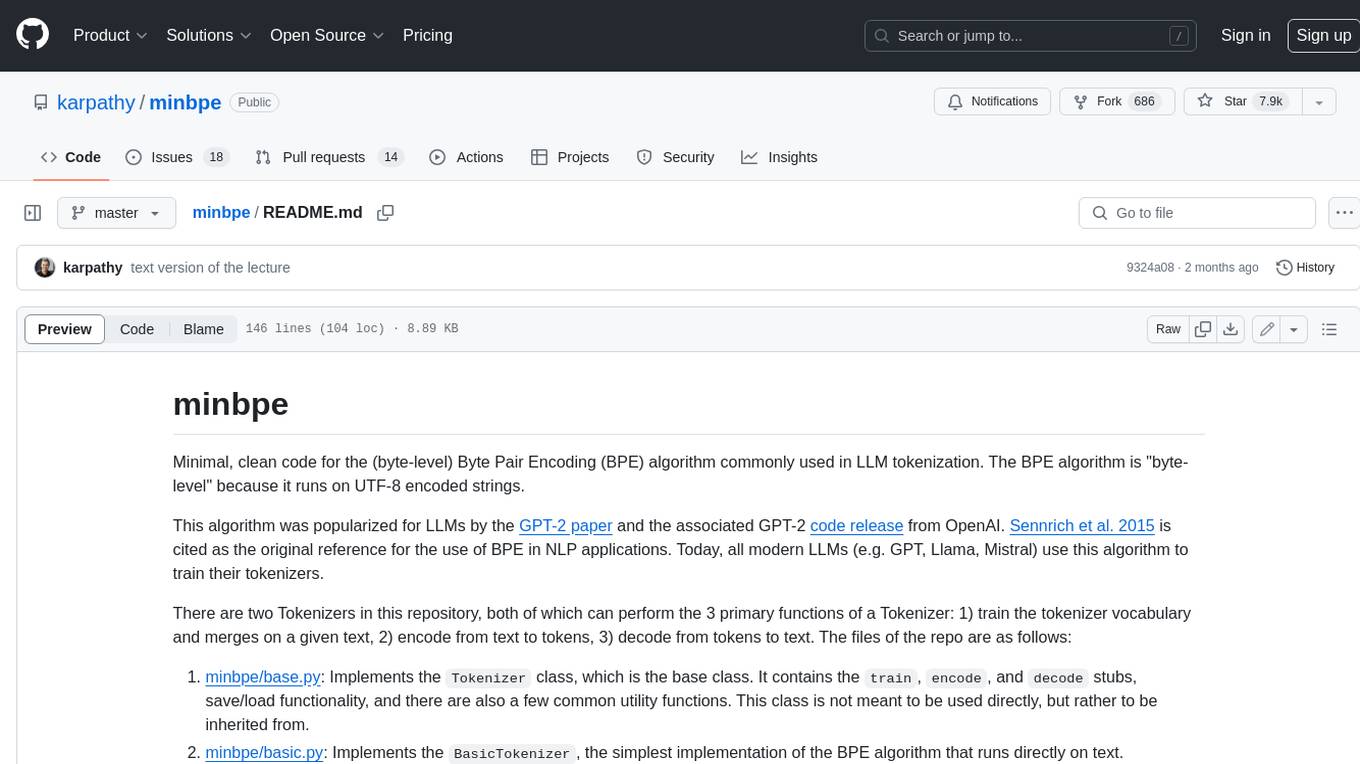Switch to the Issues tab
The image size is (1360, 764).
click(177, 157)
